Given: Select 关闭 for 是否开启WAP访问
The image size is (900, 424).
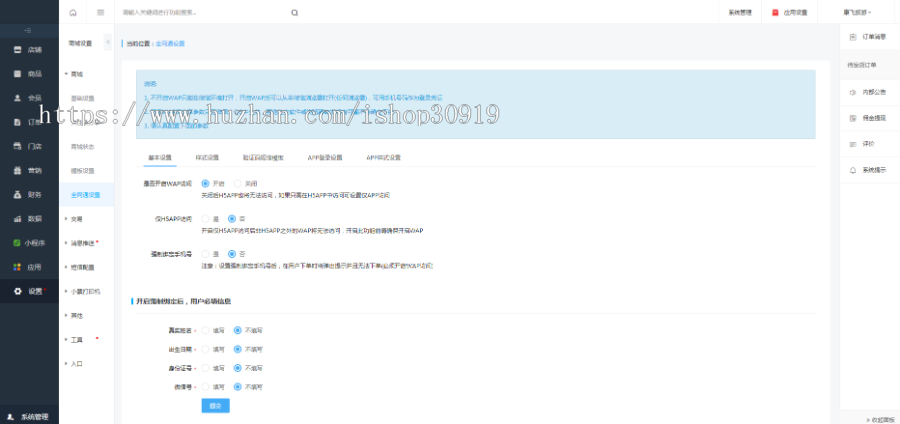Looking at the screenshot, I should coord(237,184).
